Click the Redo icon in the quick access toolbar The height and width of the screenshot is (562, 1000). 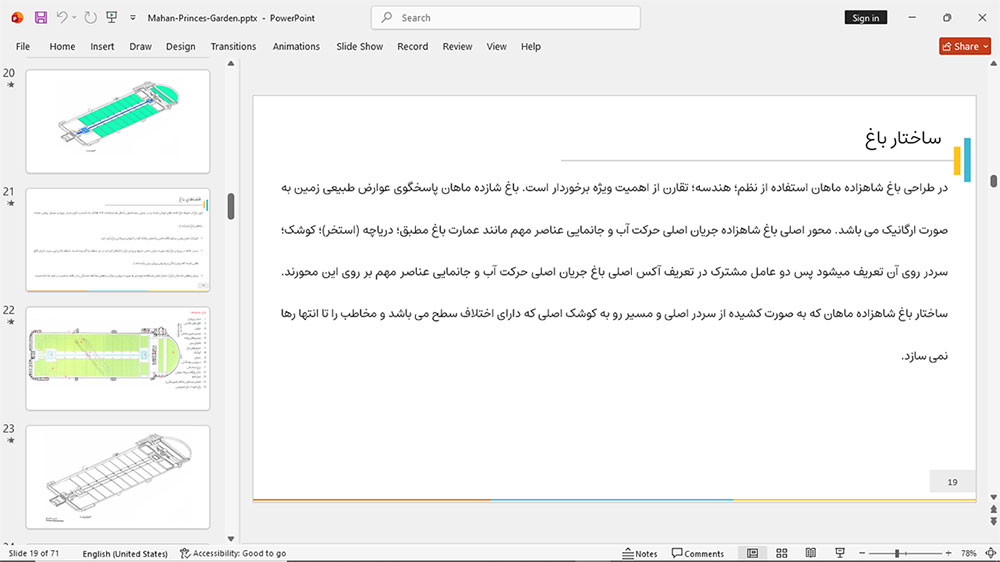[x=91, y=18]
